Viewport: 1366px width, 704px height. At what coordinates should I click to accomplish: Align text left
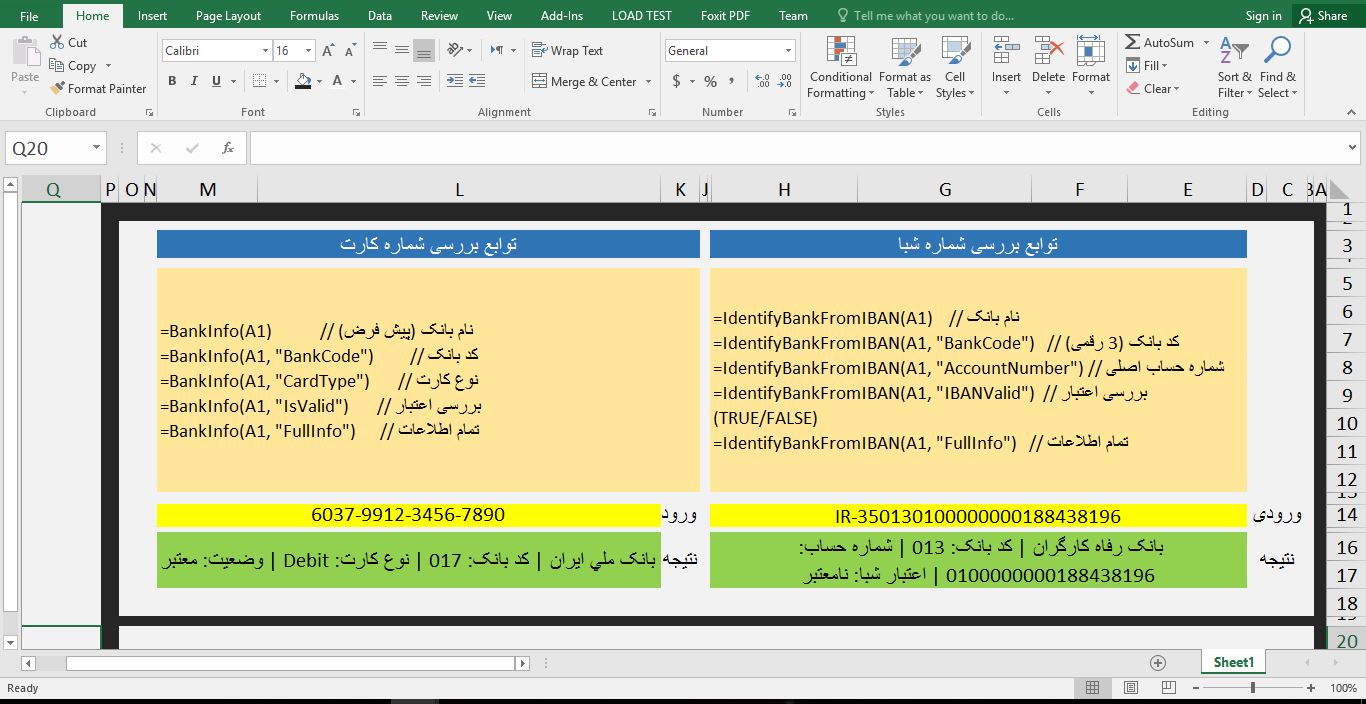380,81
